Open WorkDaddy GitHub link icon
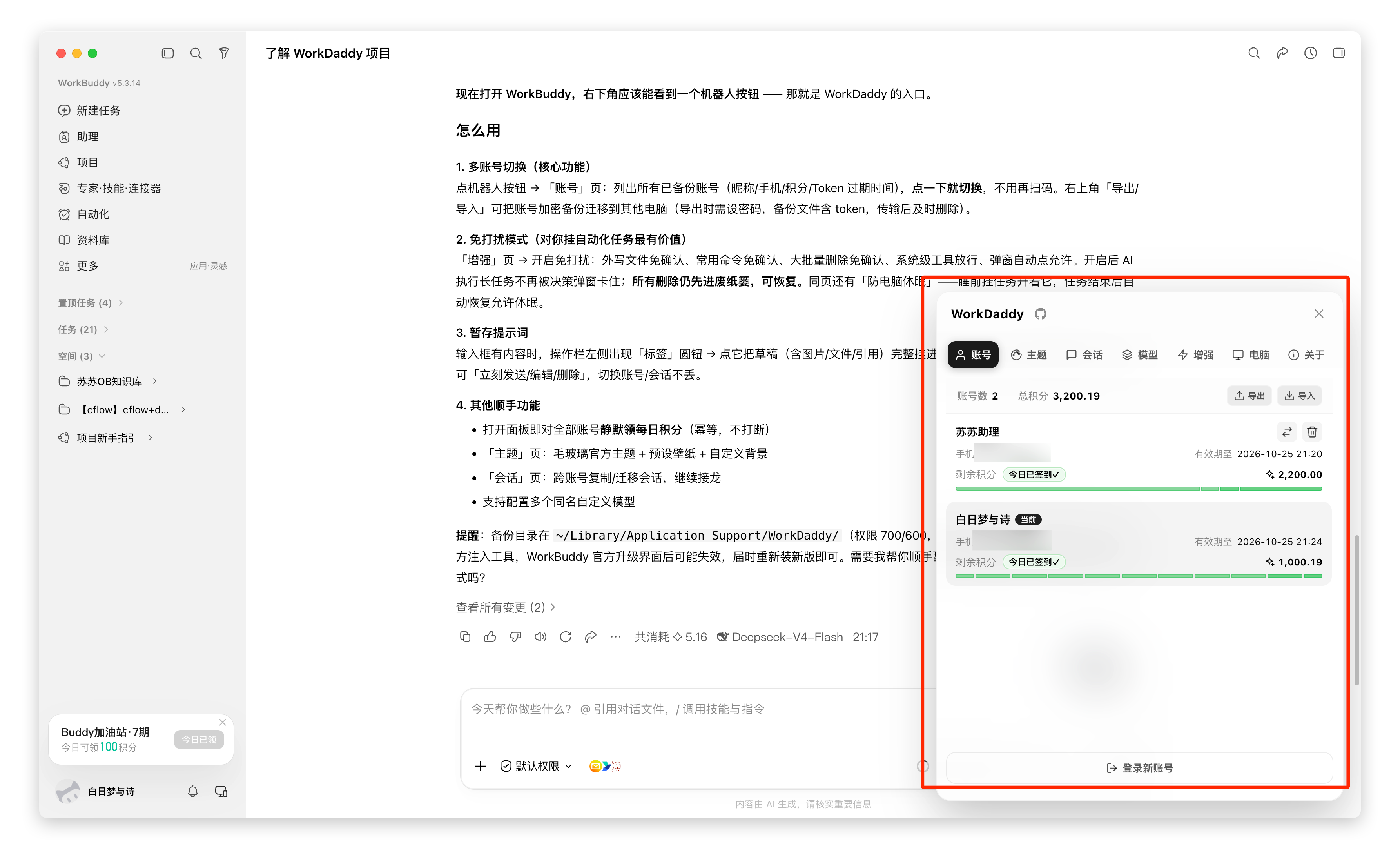The image size is (1400, 865). [x=1040, y=314]
